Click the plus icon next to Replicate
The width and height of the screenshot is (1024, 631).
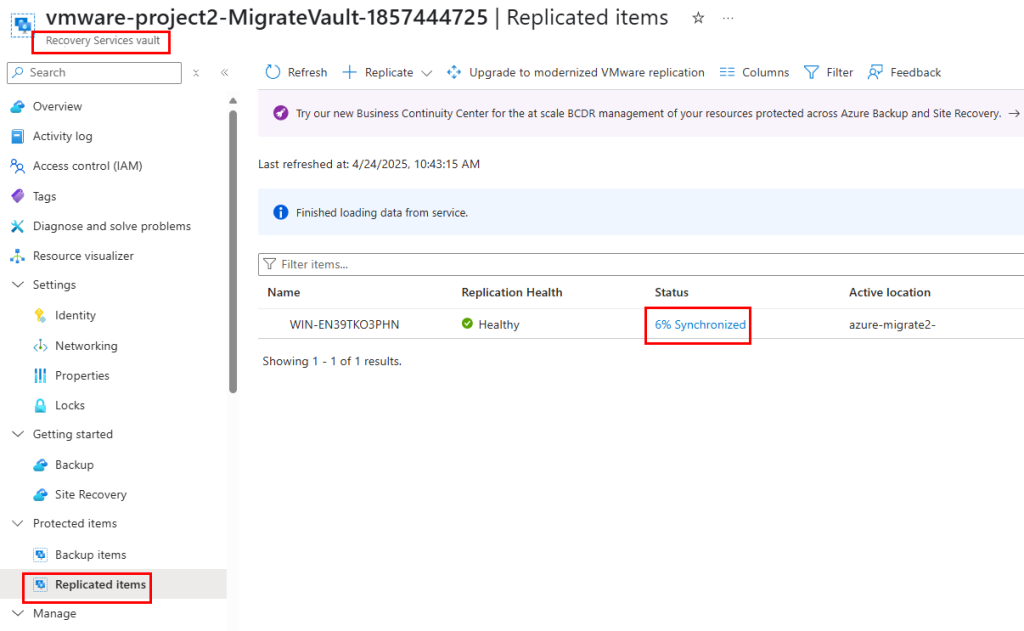(x=350, y=73)
